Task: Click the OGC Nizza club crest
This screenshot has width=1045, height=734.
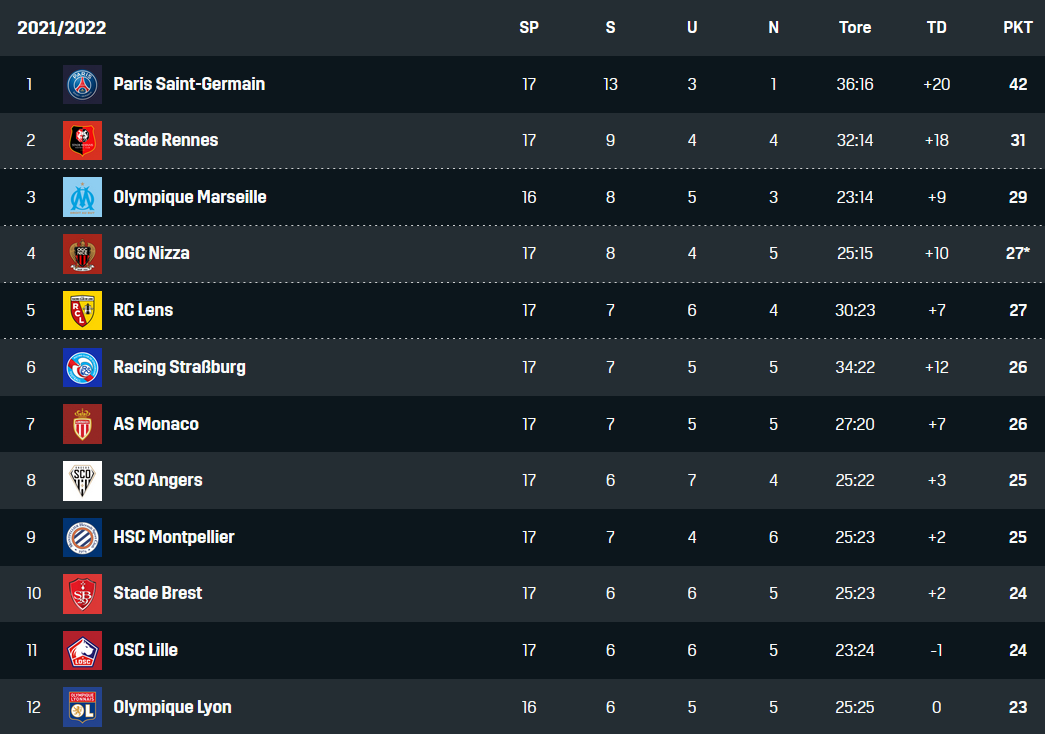Action: pyautogui.click(x=82, y=254)
